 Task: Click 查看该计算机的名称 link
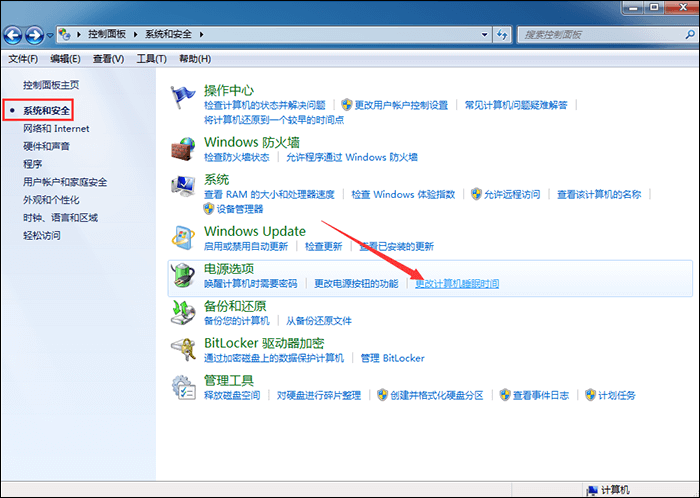point(599,195)
